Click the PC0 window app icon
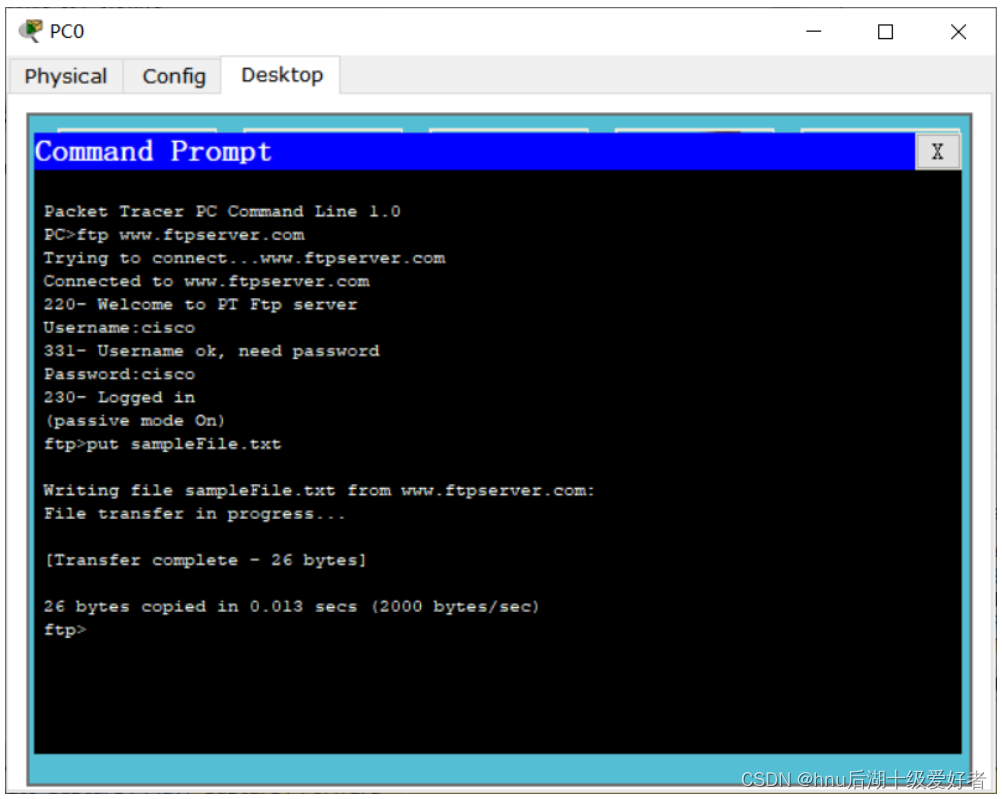 click(31, 31)
